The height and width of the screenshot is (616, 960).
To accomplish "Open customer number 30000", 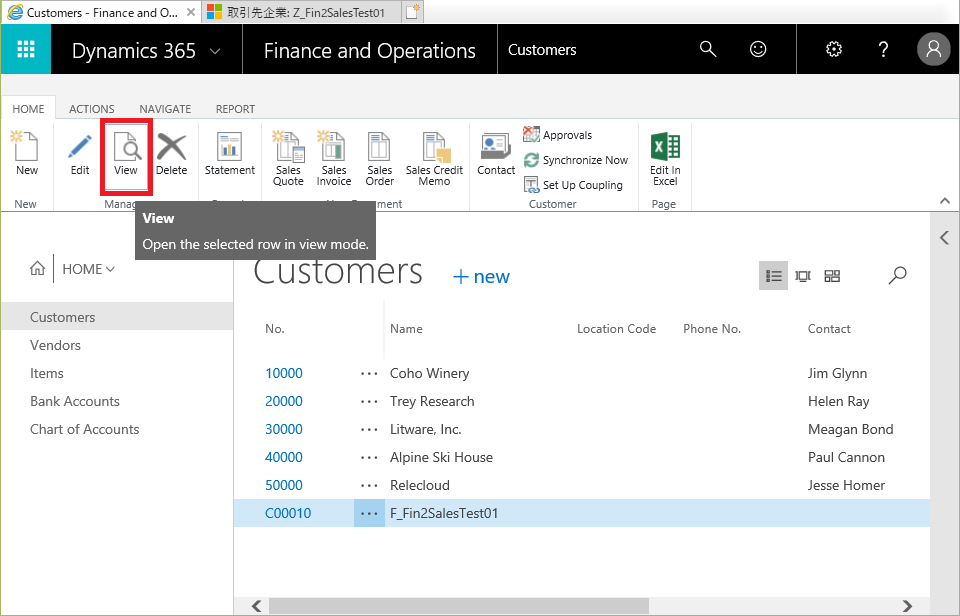I will (283, 429).
